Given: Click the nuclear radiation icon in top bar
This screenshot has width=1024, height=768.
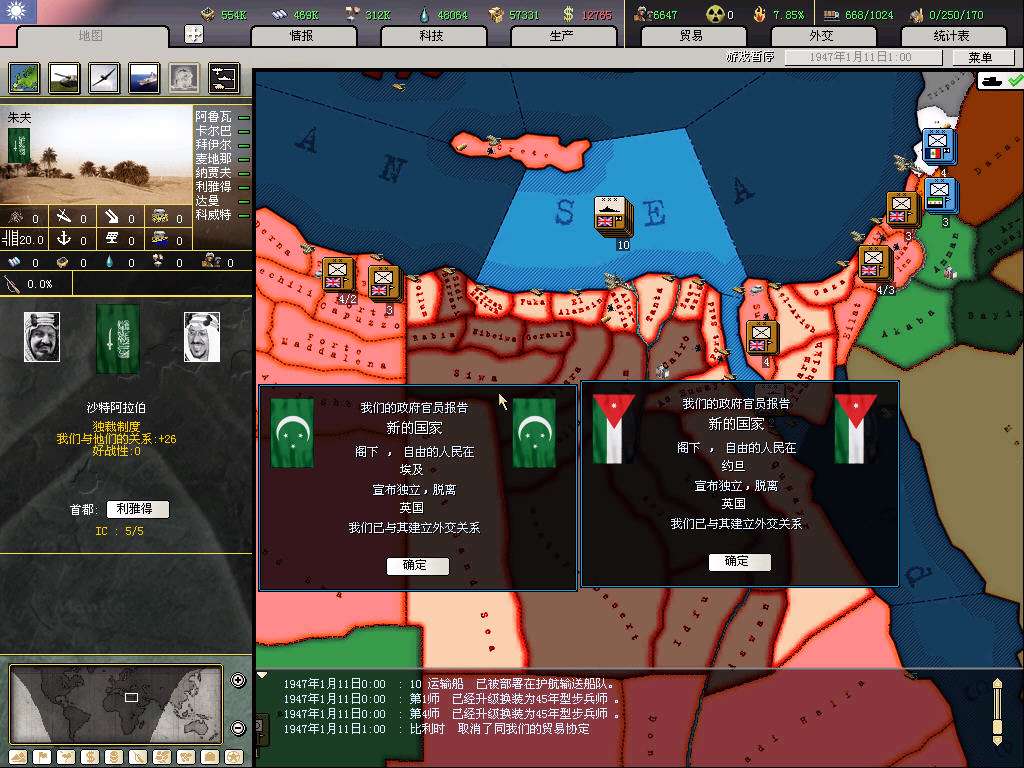Looking at the screenshot, I should (x=715, y=14).
